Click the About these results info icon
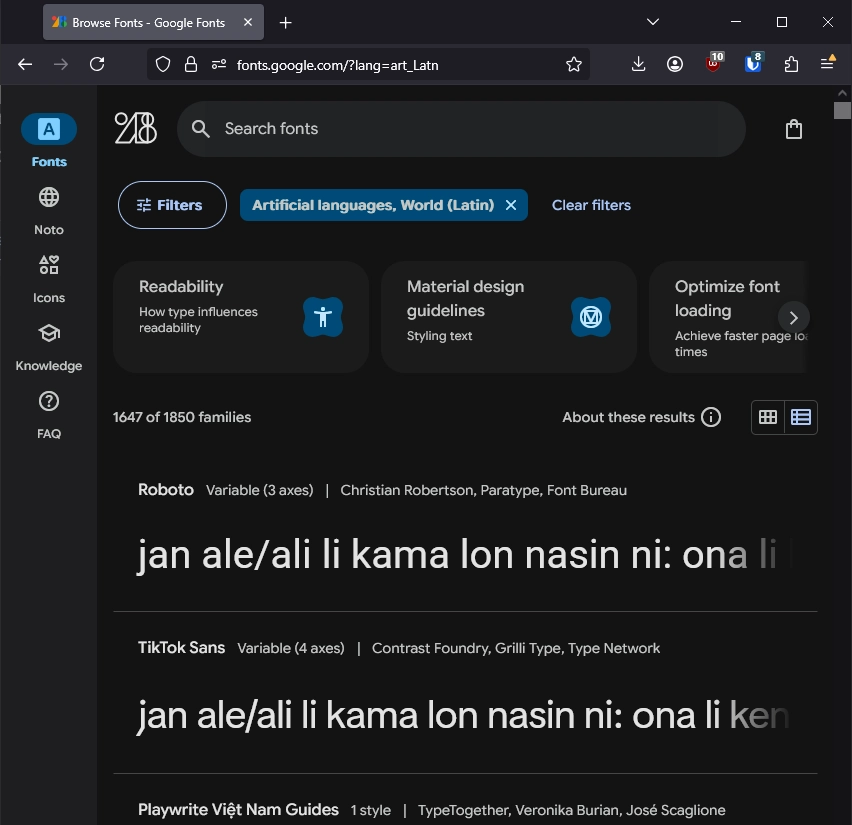This screenshot has width=852, height=825. point(710,417)
